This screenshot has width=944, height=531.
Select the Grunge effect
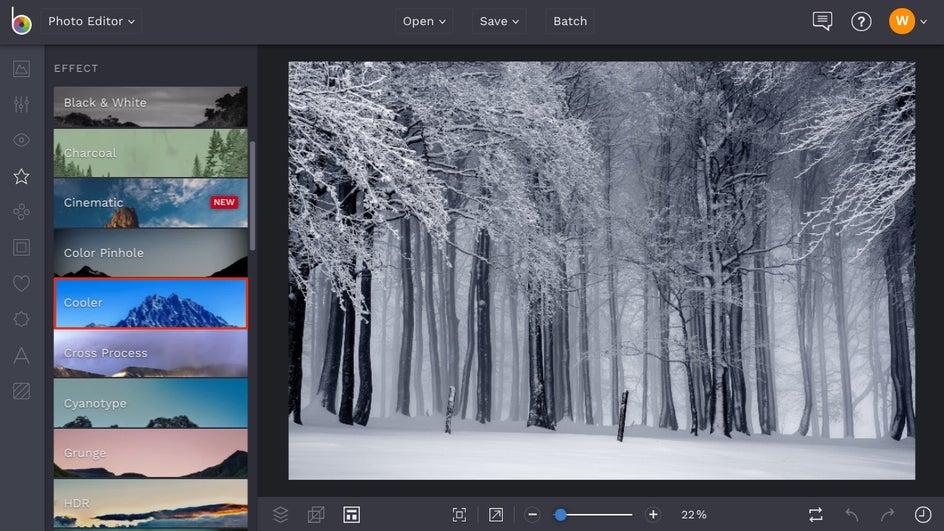(x=151, y=453)
